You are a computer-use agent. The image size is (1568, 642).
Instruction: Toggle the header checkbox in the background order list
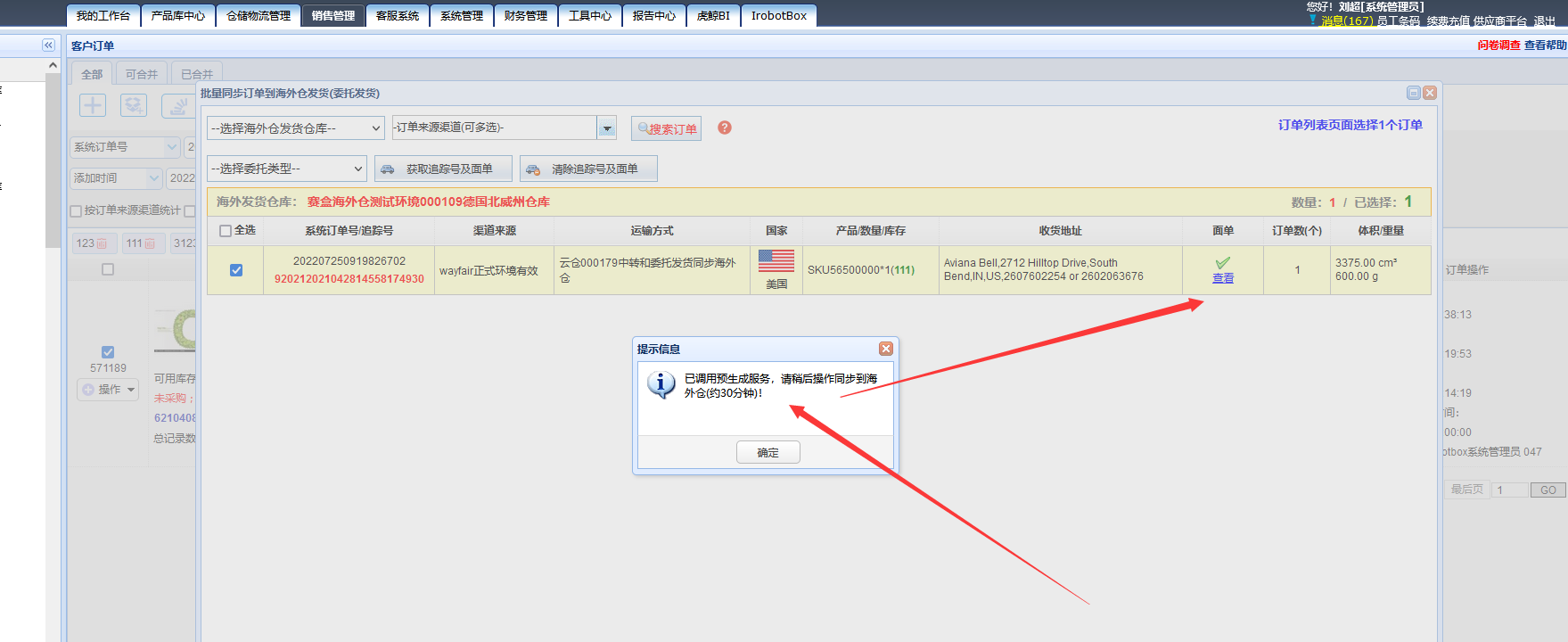click(108, 269)
